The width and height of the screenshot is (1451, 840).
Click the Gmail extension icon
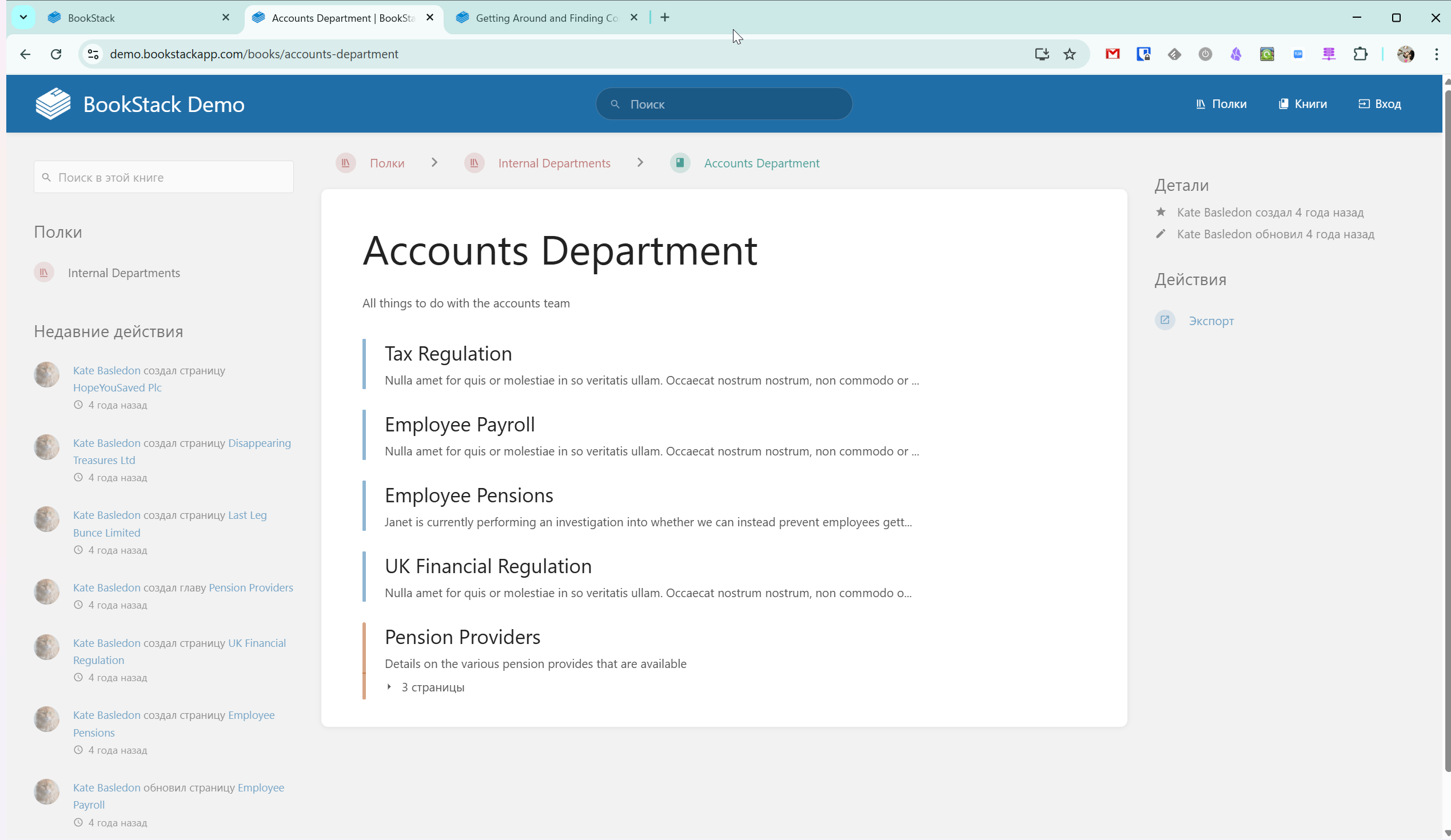[x=1113, y=54]
